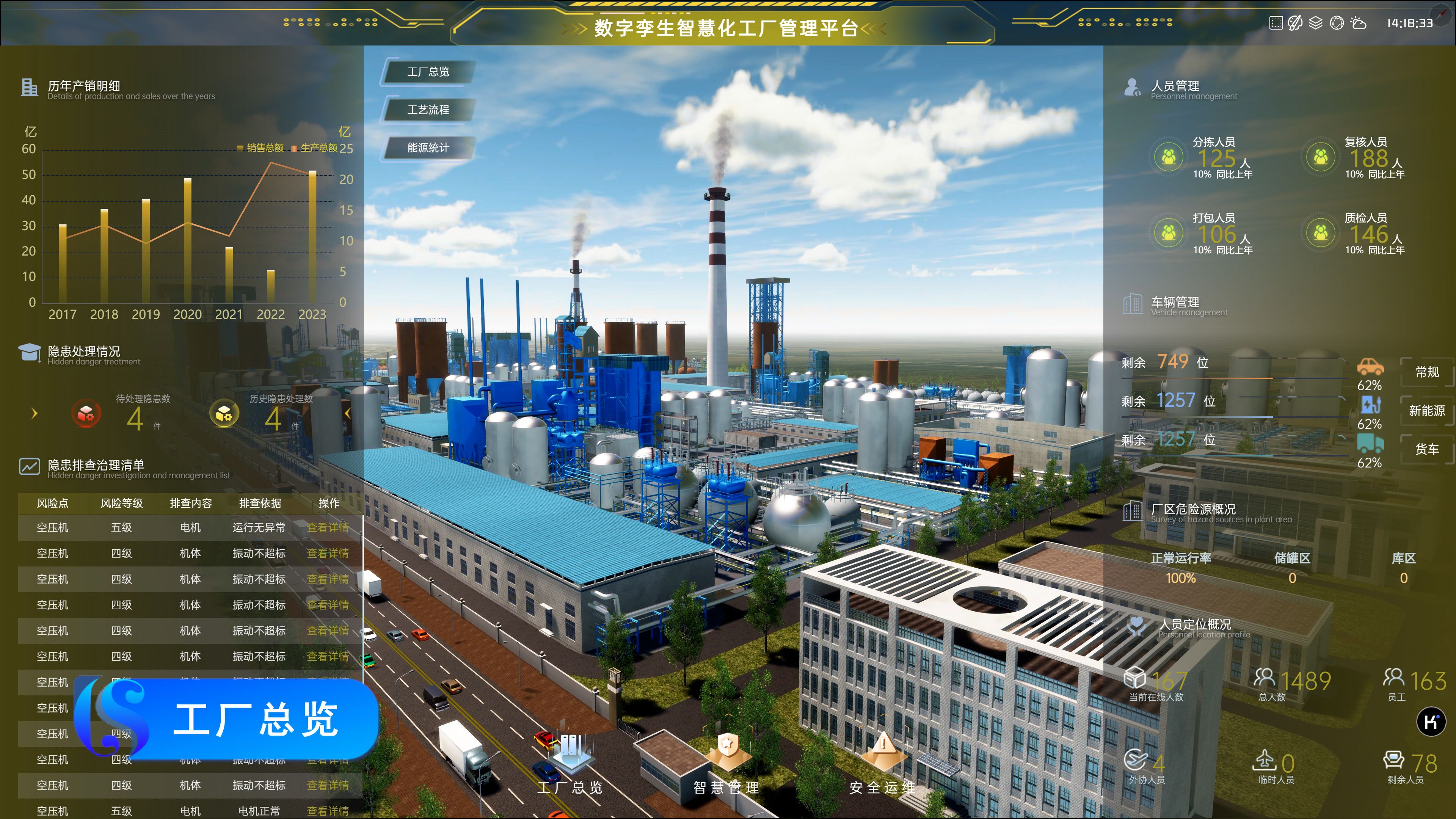Click the 剩余人员 icon
1456x819 pixels.
point(1393,759)
